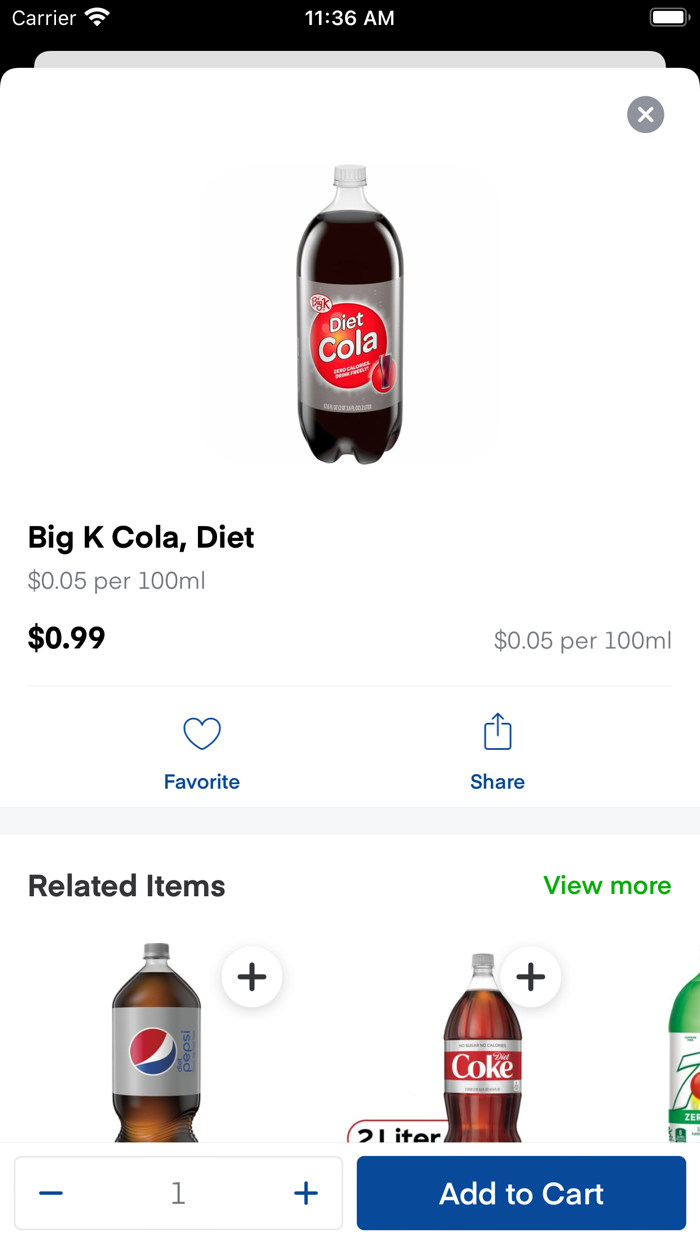Tap the Related Items section heading

[126, 886]
